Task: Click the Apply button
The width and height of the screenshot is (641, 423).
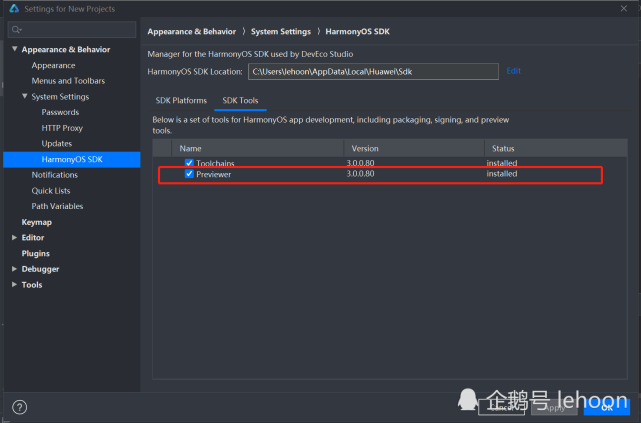Action: (554, 407)
